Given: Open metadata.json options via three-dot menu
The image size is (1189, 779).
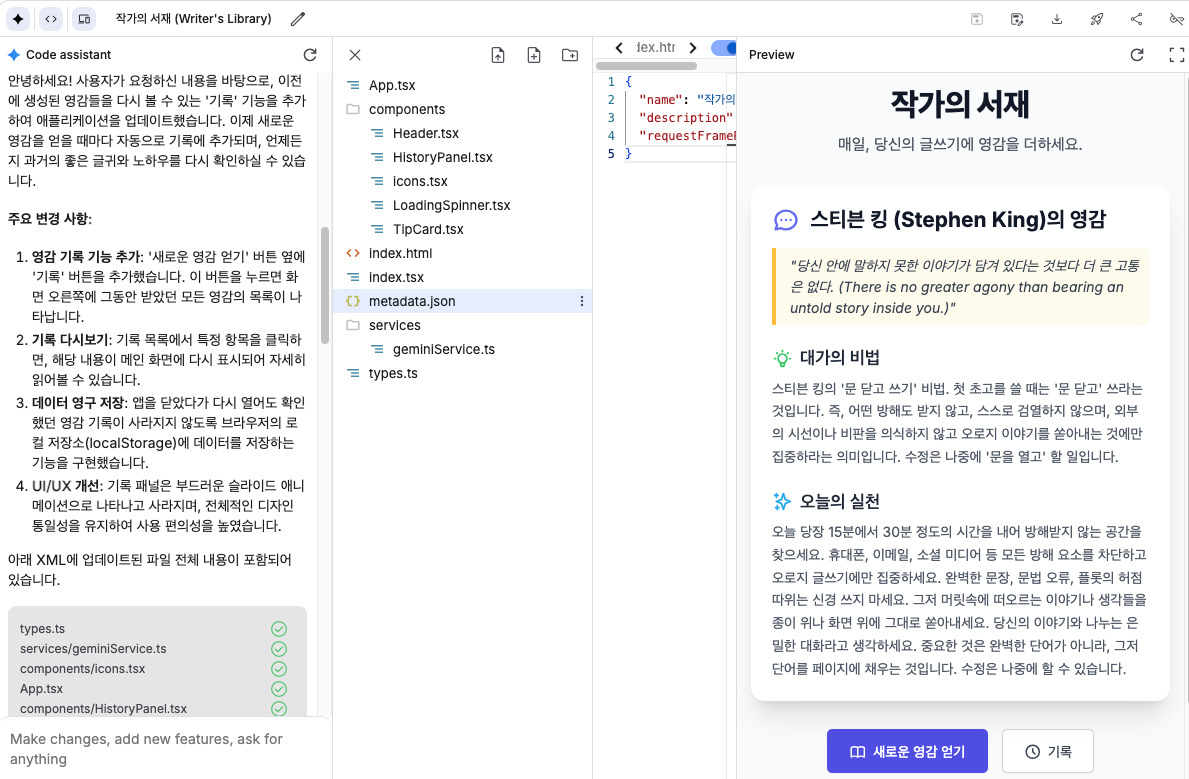Looking at the screenshot, I should [582, 300].
